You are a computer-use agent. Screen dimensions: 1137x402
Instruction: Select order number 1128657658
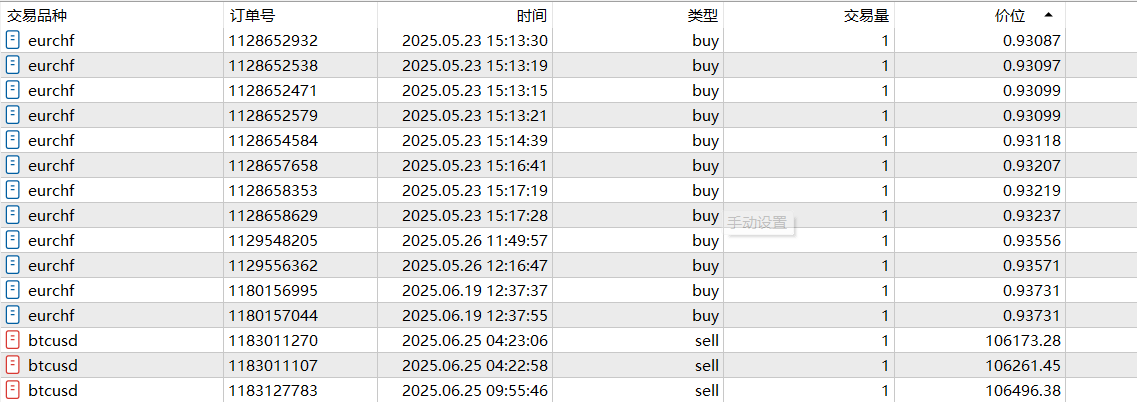coord(273,165)
